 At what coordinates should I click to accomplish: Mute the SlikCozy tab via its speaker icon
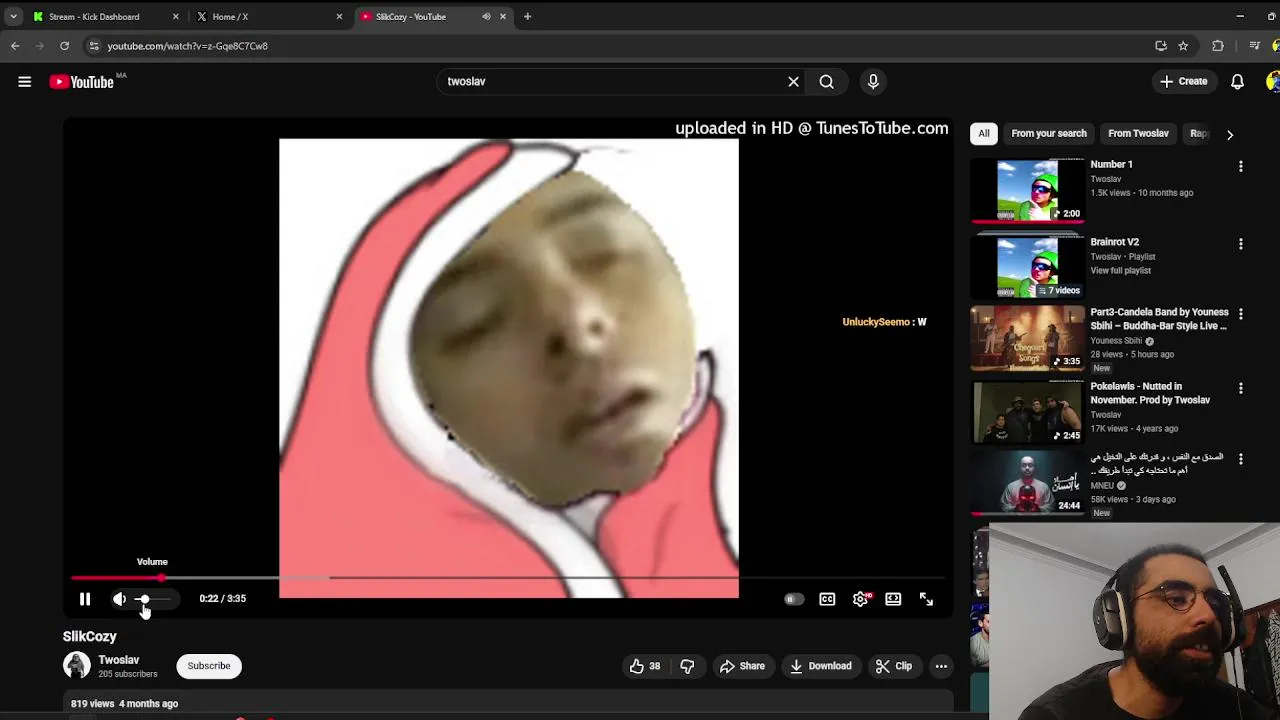pyautogui.click(x=486, y=16)
